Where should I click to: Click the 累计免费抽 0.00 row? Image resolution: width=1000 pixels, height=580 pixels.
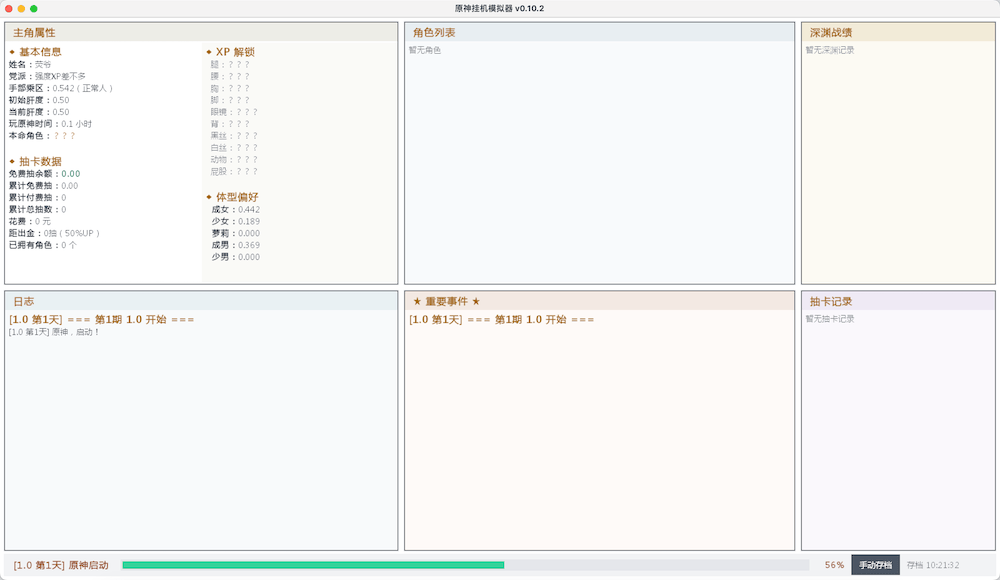pos(43,186)
